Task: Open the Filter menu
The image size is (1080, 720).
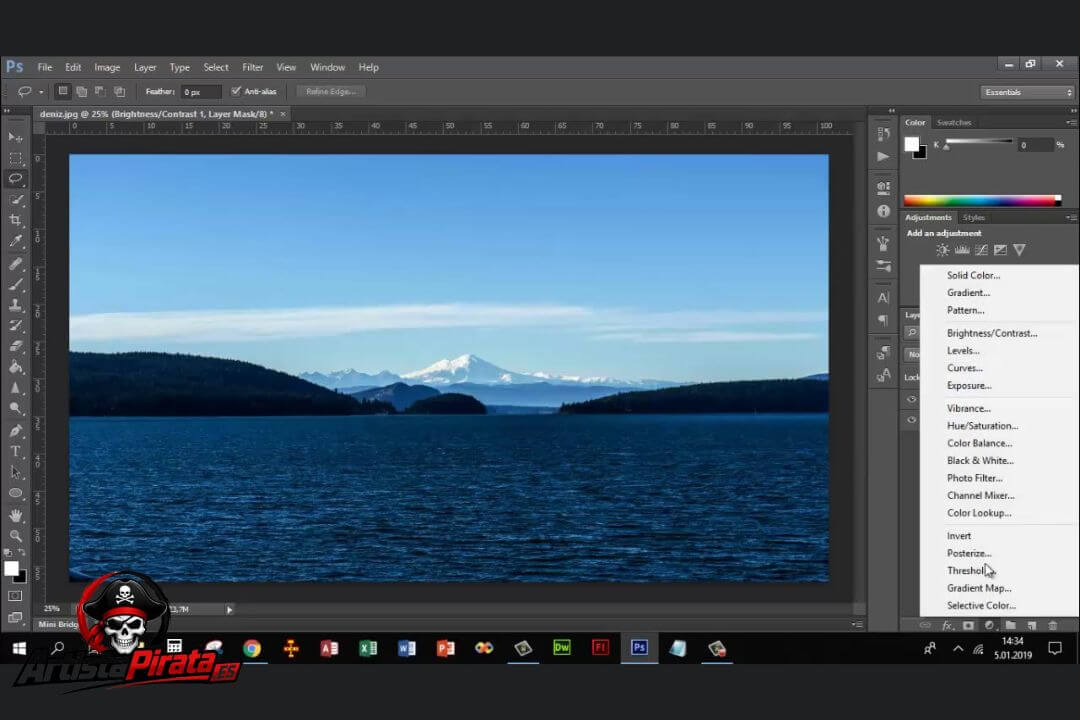Action: point(253,68)
